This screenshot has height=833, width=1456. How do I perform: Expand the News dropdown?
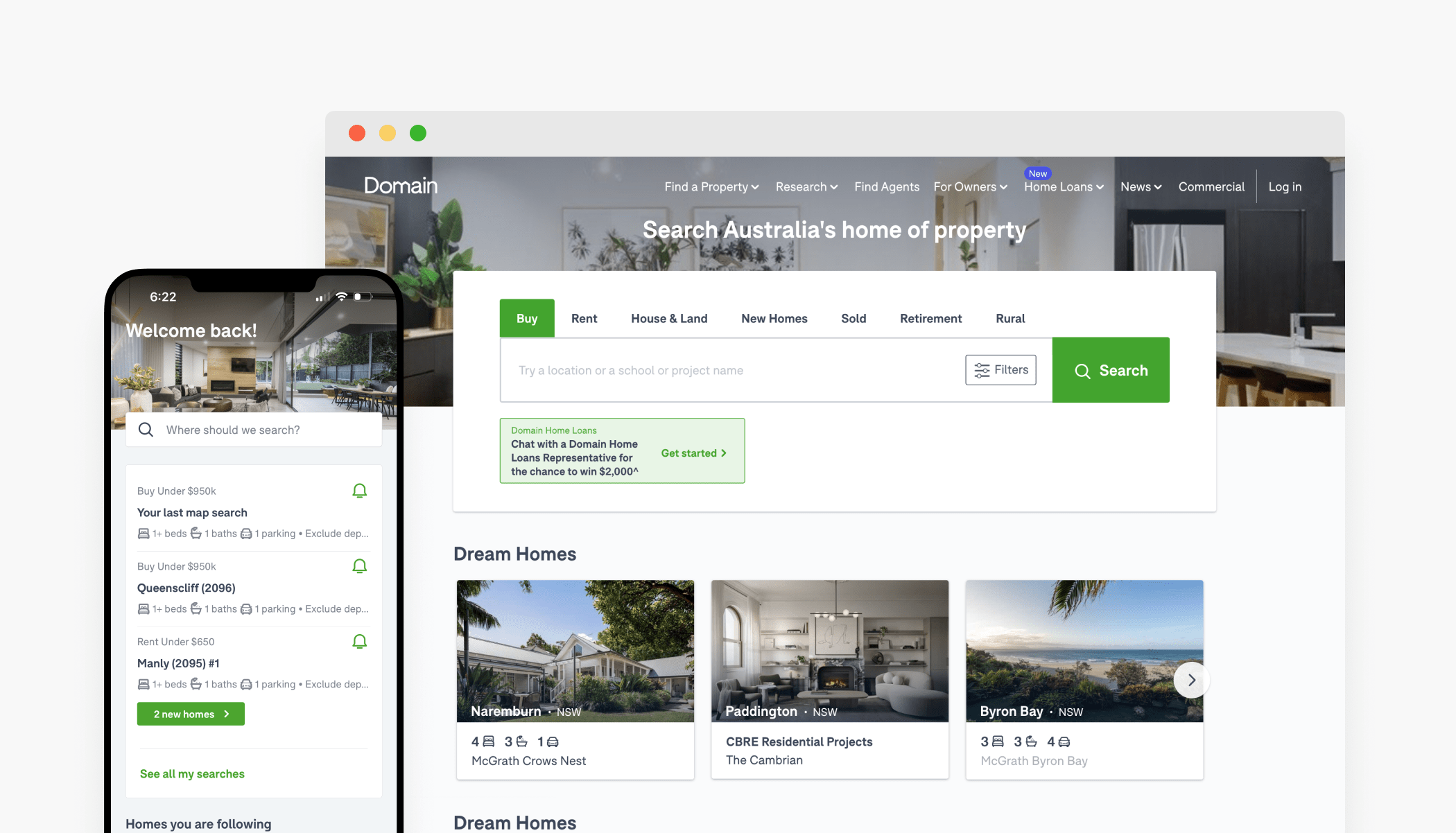1141,187
